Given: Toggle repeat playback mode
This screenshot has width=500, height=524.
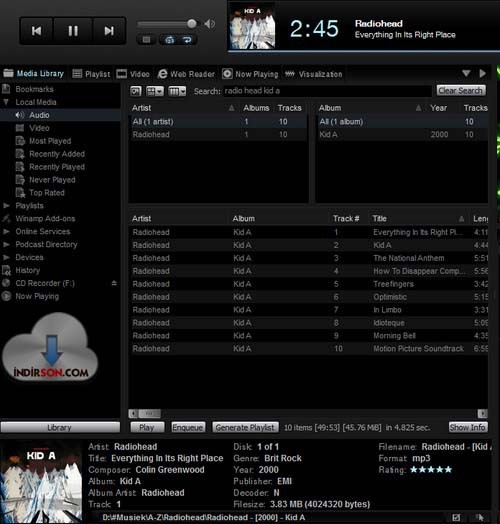Looking at the screenshot, I should pyautogui.click(x=187, y=40).
